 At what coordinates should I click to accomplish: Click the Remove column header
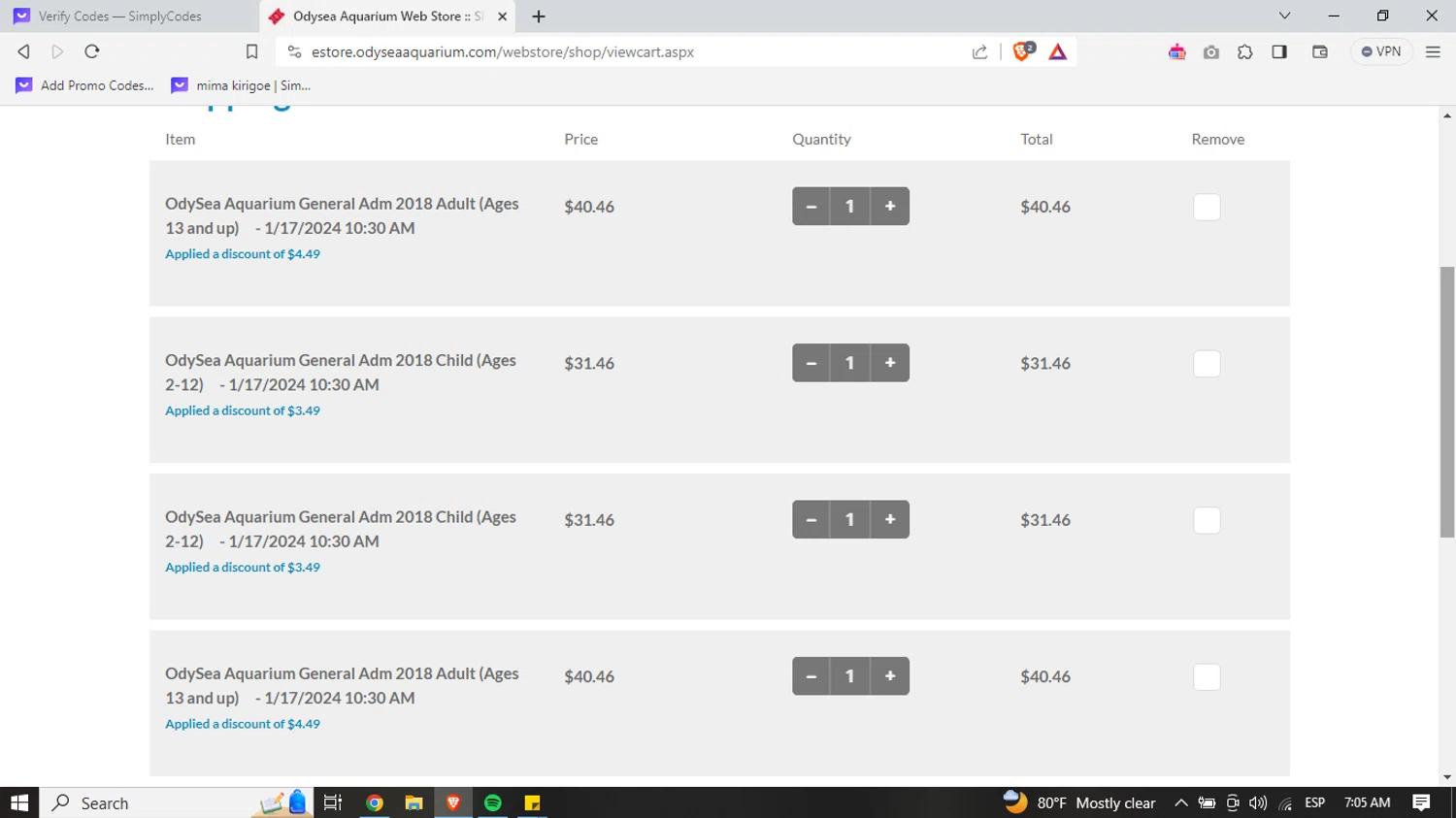(1217, 139)
